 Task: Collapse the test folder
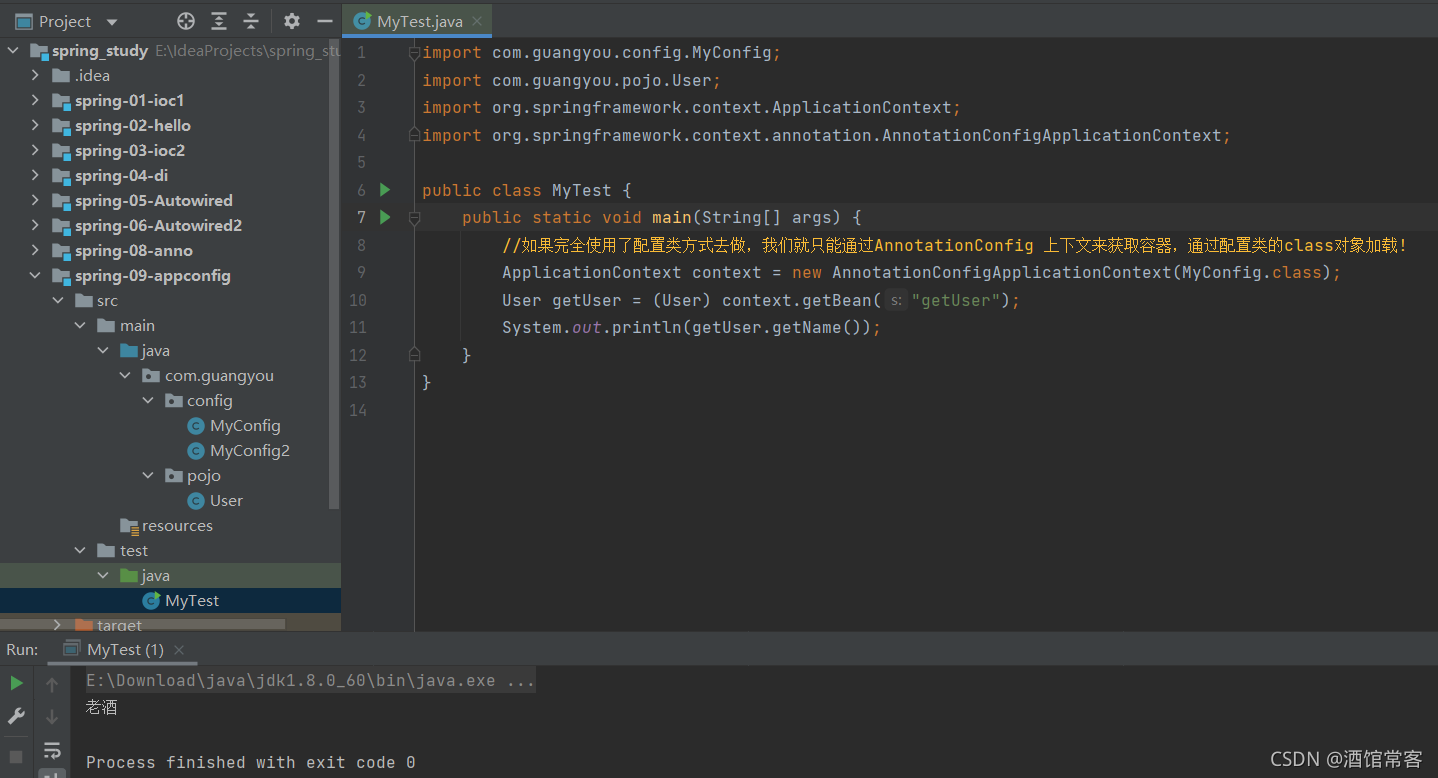81,551
